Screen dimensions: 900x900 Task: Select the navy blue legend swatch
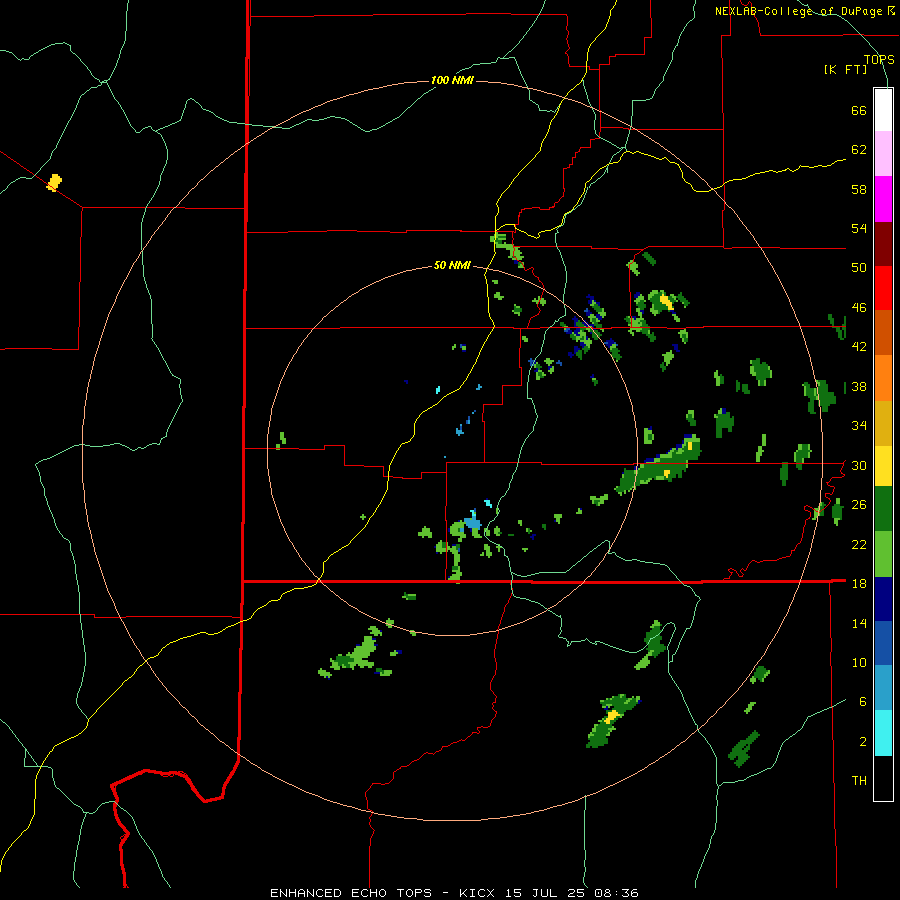click(x=883, y=599)
